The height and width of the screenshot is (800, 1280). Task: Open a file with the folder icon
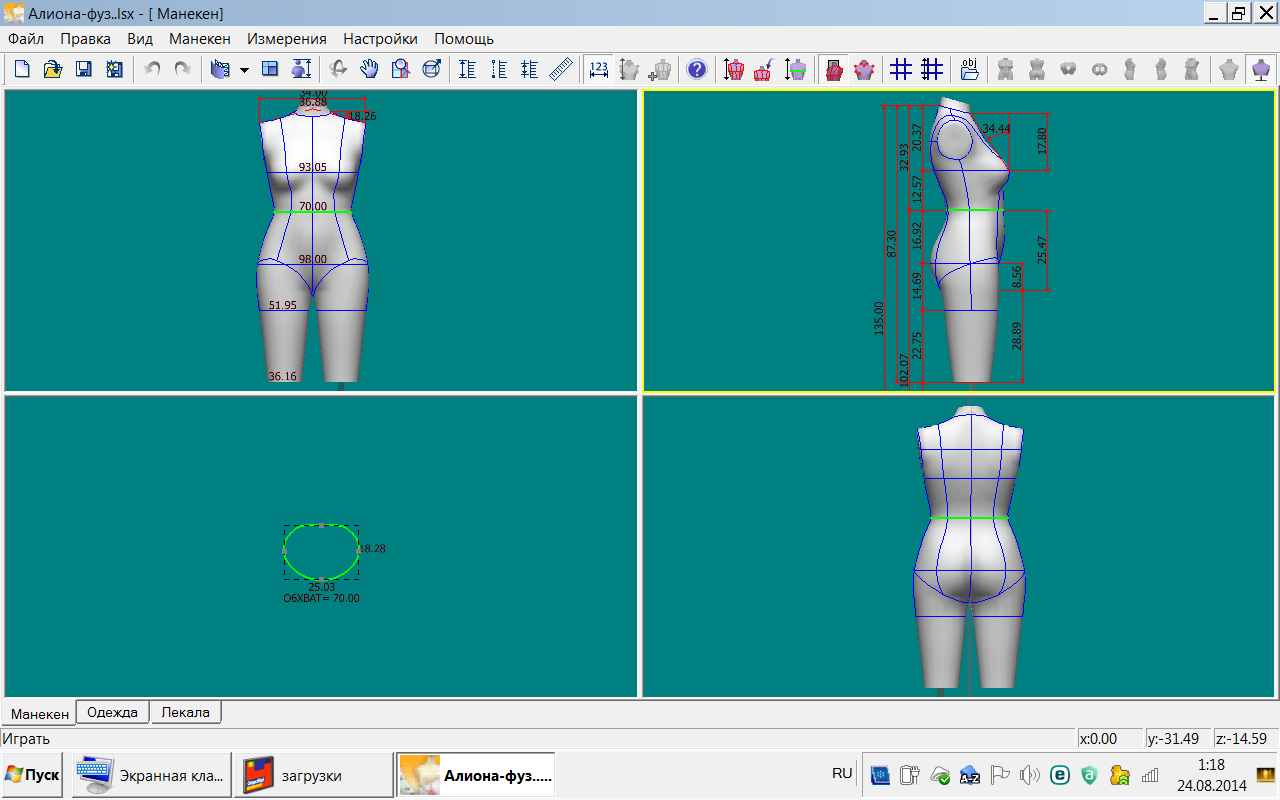point(53,69)
